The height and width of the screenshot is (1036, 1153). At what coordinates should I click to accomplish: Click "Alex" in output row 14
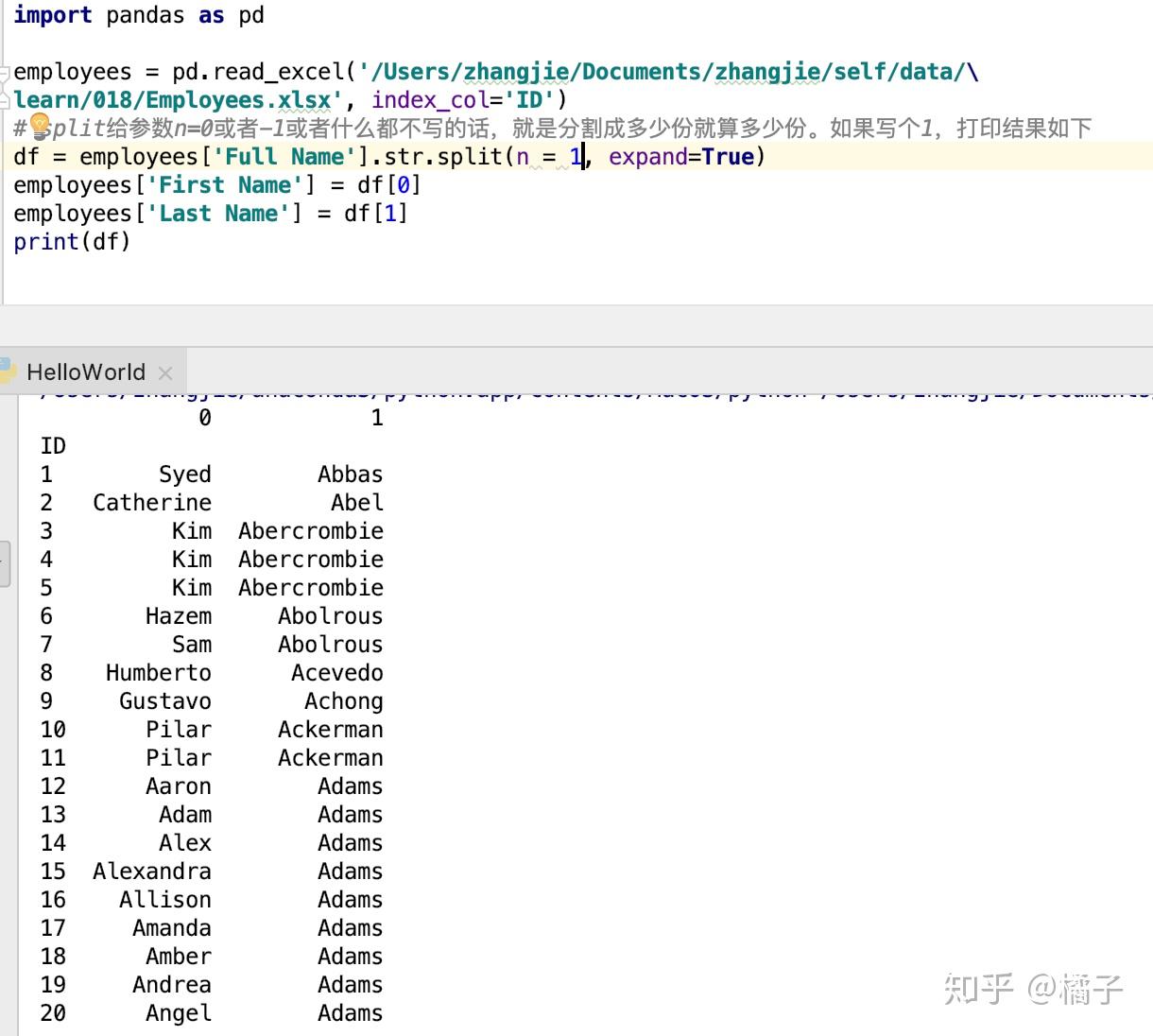185,843
